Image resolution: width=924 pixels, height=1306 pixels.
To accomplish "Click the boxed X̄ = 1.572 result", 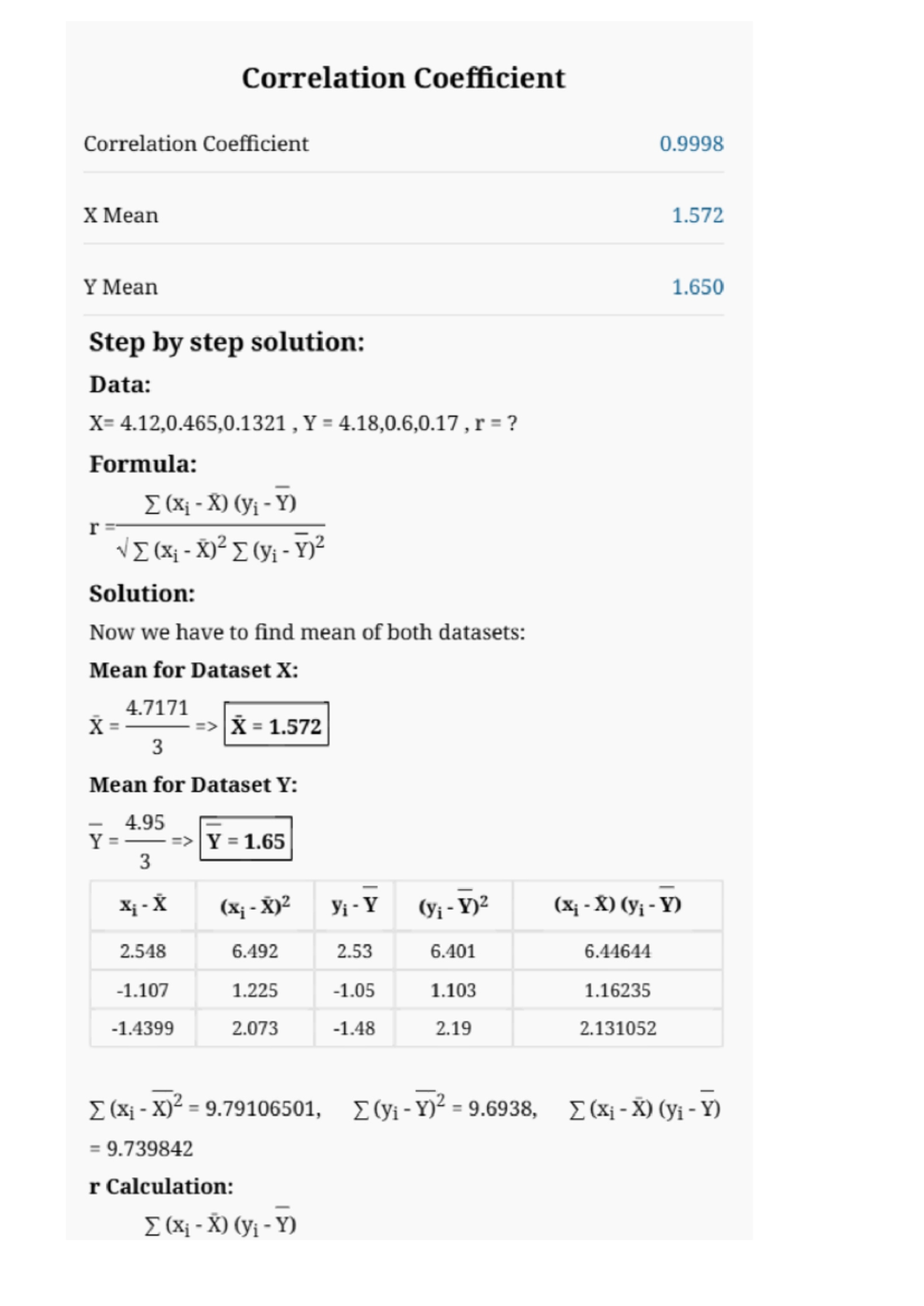I will 276,725.
